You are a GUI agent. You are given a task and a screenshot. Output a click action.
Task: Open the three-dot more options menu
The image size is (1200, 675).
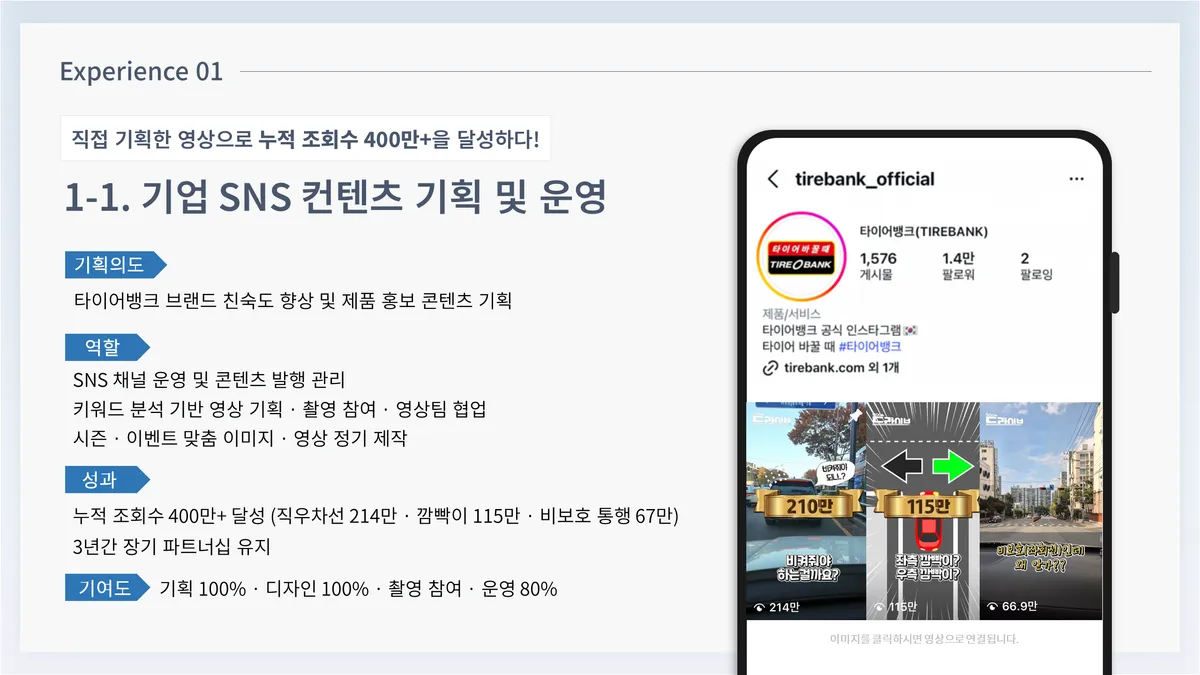(x=1076, y=179)
